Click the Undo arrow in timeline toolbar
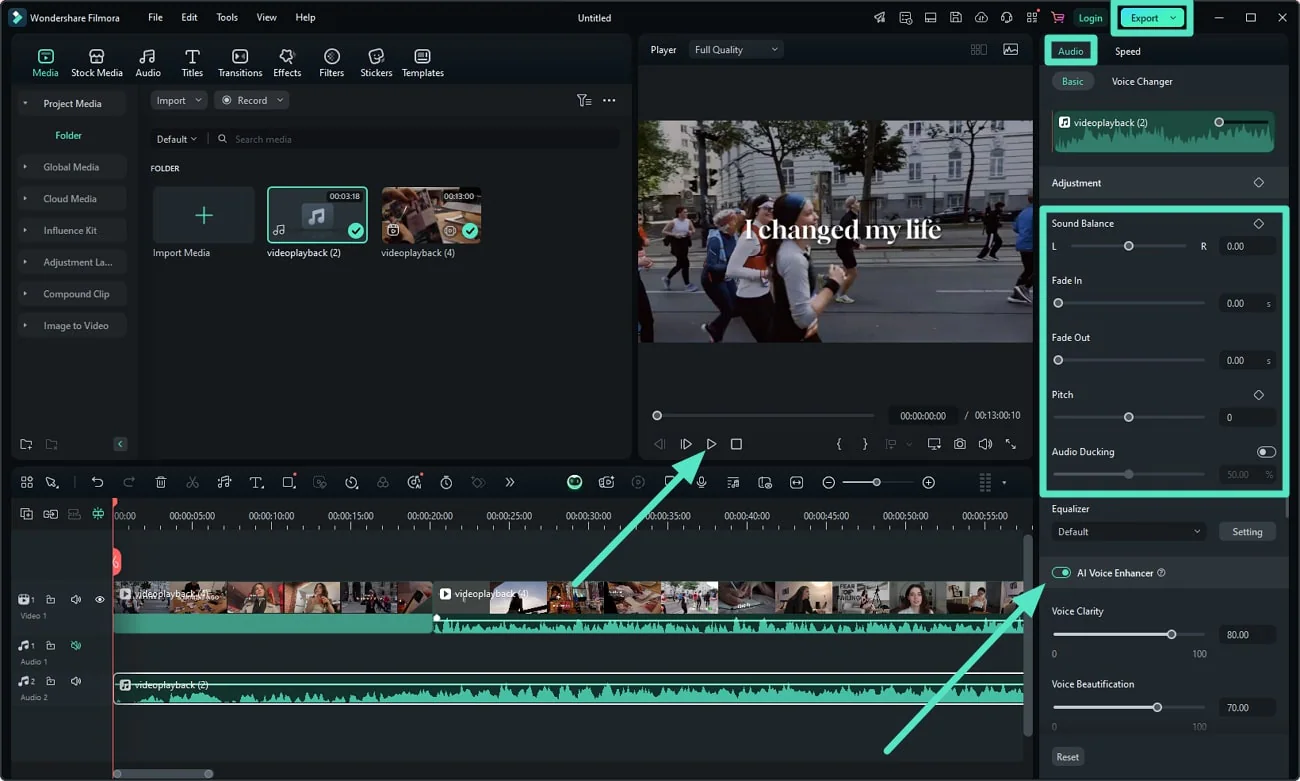 [97, 483]
